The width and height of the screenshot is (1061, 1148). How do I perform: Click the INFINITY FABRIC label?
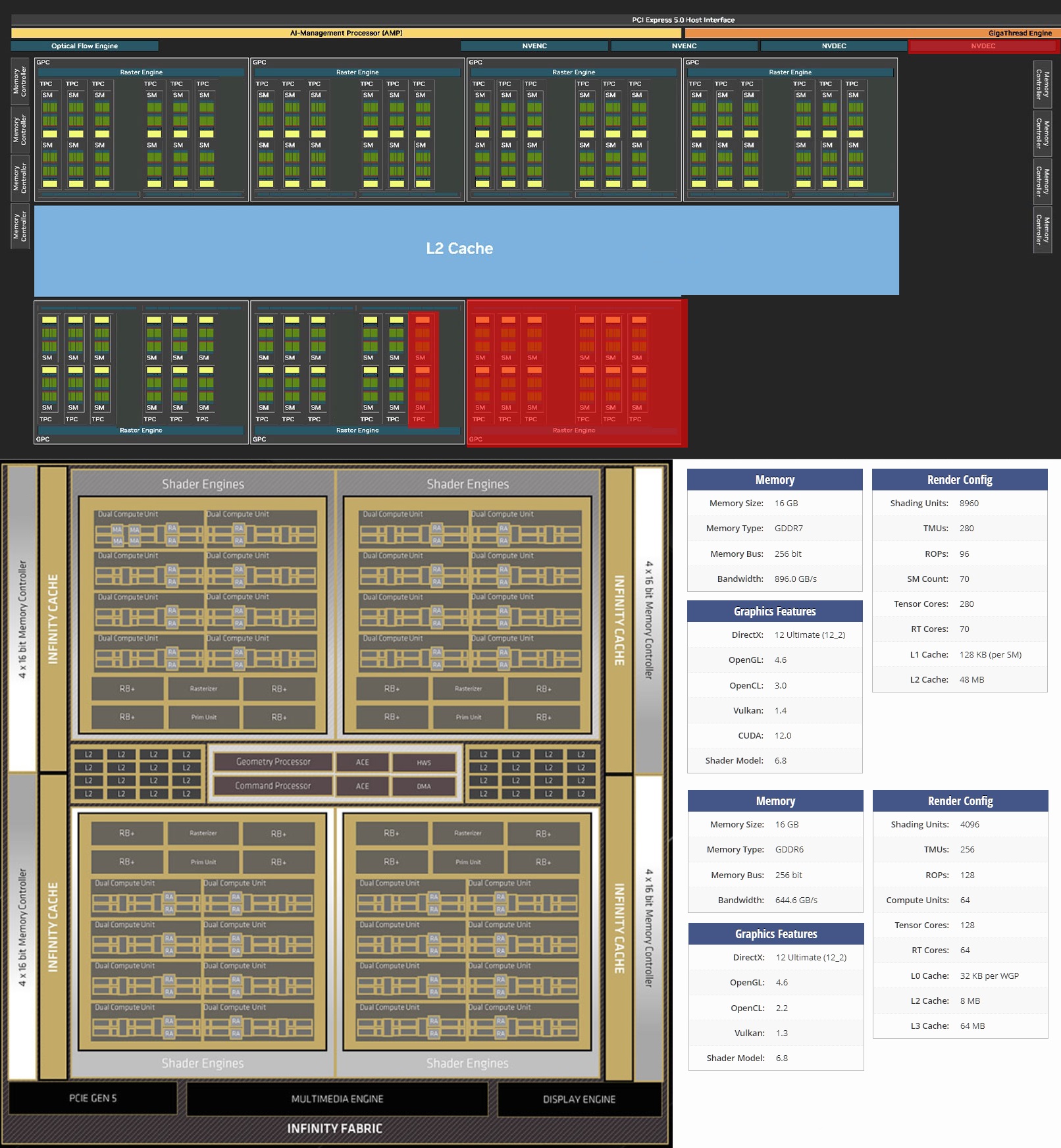tap(334, 1128)
